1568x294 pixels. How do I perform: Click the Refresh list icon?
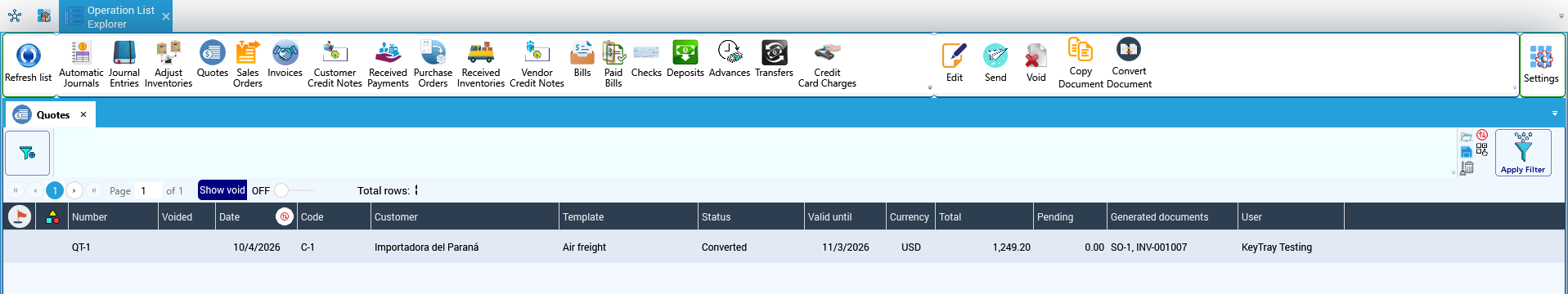click(28, 56)
